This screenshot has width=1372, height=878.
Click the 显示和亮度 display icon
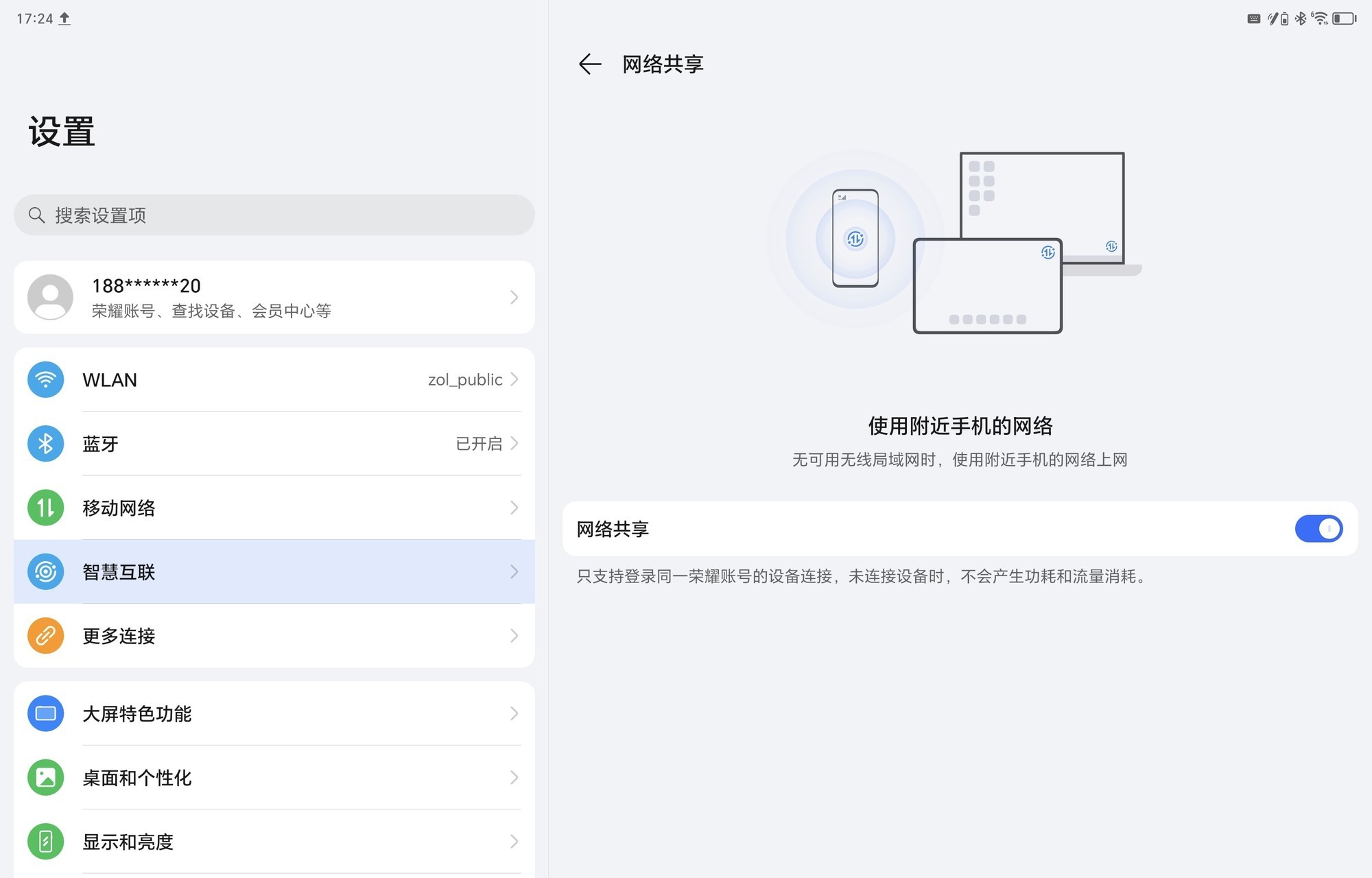pos(45,842)
